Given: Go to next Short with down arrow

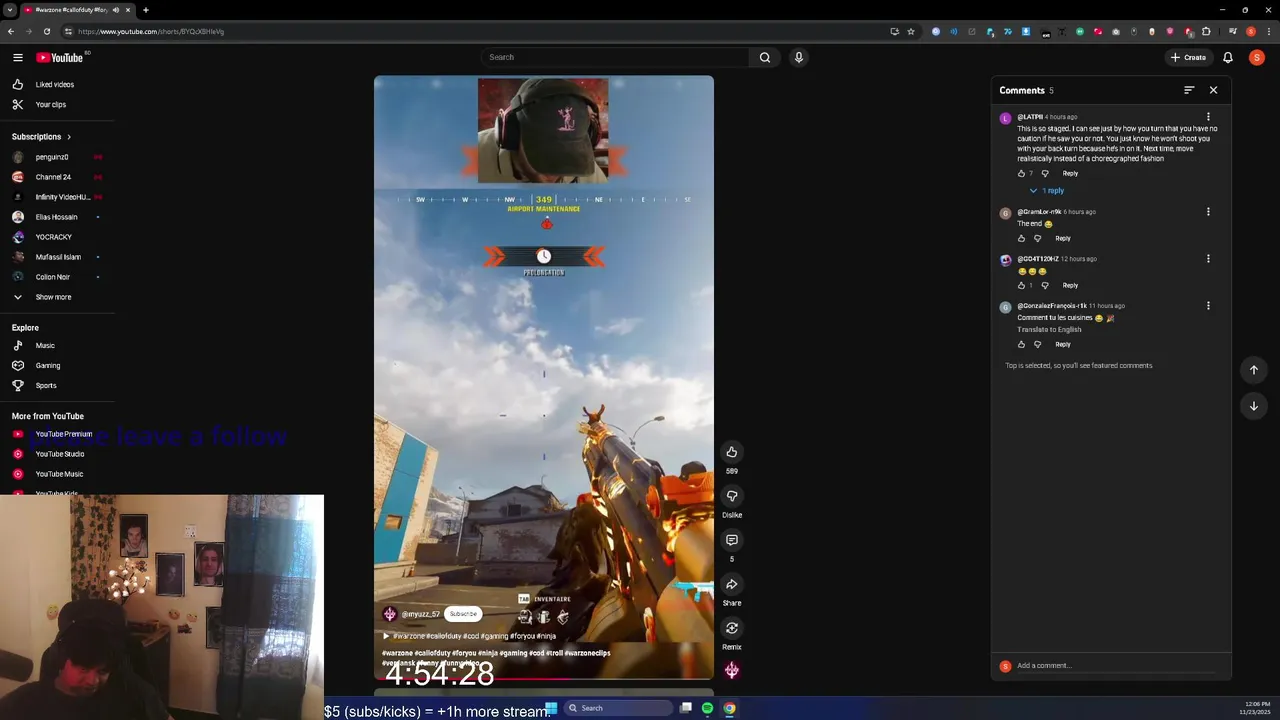Looking at the screenshot, I should click(1254, 406).
